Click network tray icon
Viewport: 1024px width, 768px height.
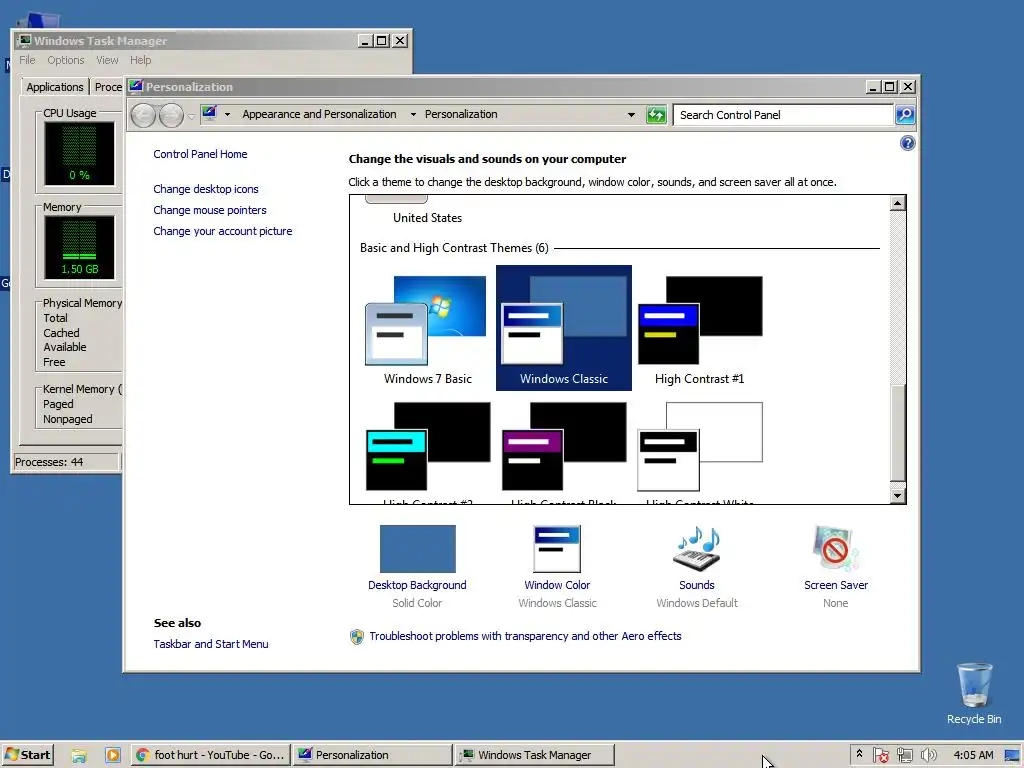tap(904, 755)
